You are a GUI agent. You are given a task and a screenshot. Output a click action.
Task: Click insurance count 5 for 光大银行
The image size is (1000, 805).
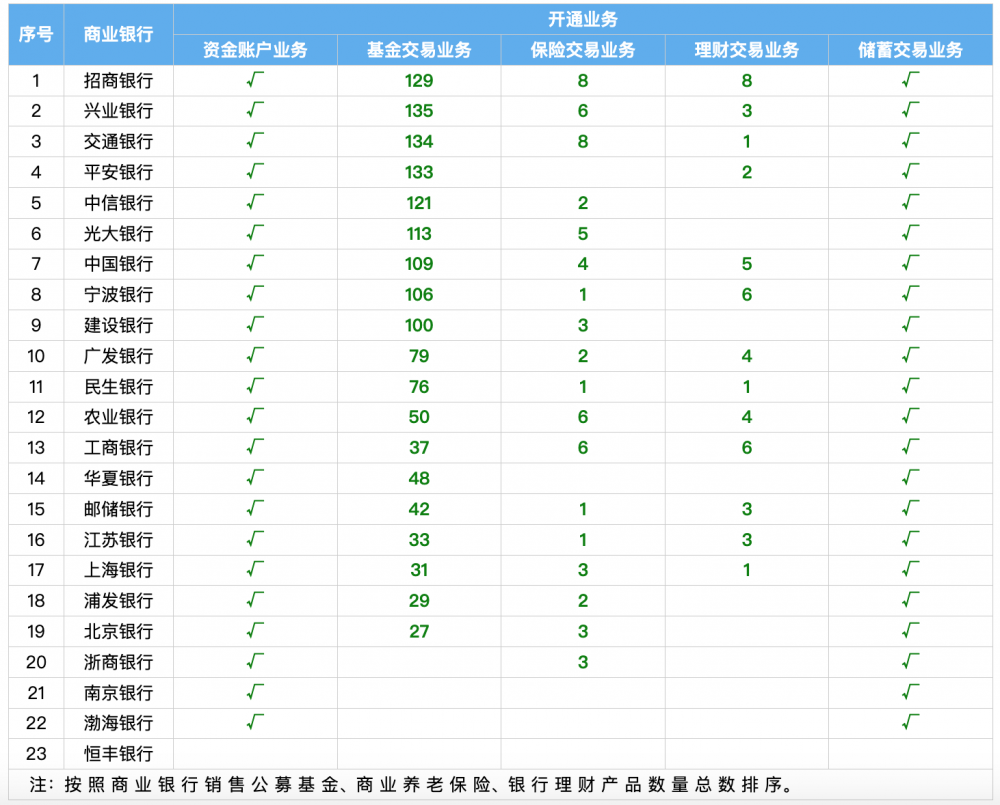[x=583, y=233]
